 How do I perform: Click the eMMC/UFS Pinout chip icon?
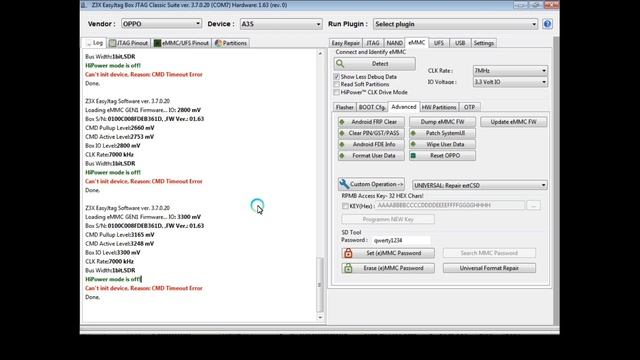click(x=157, y=43)
